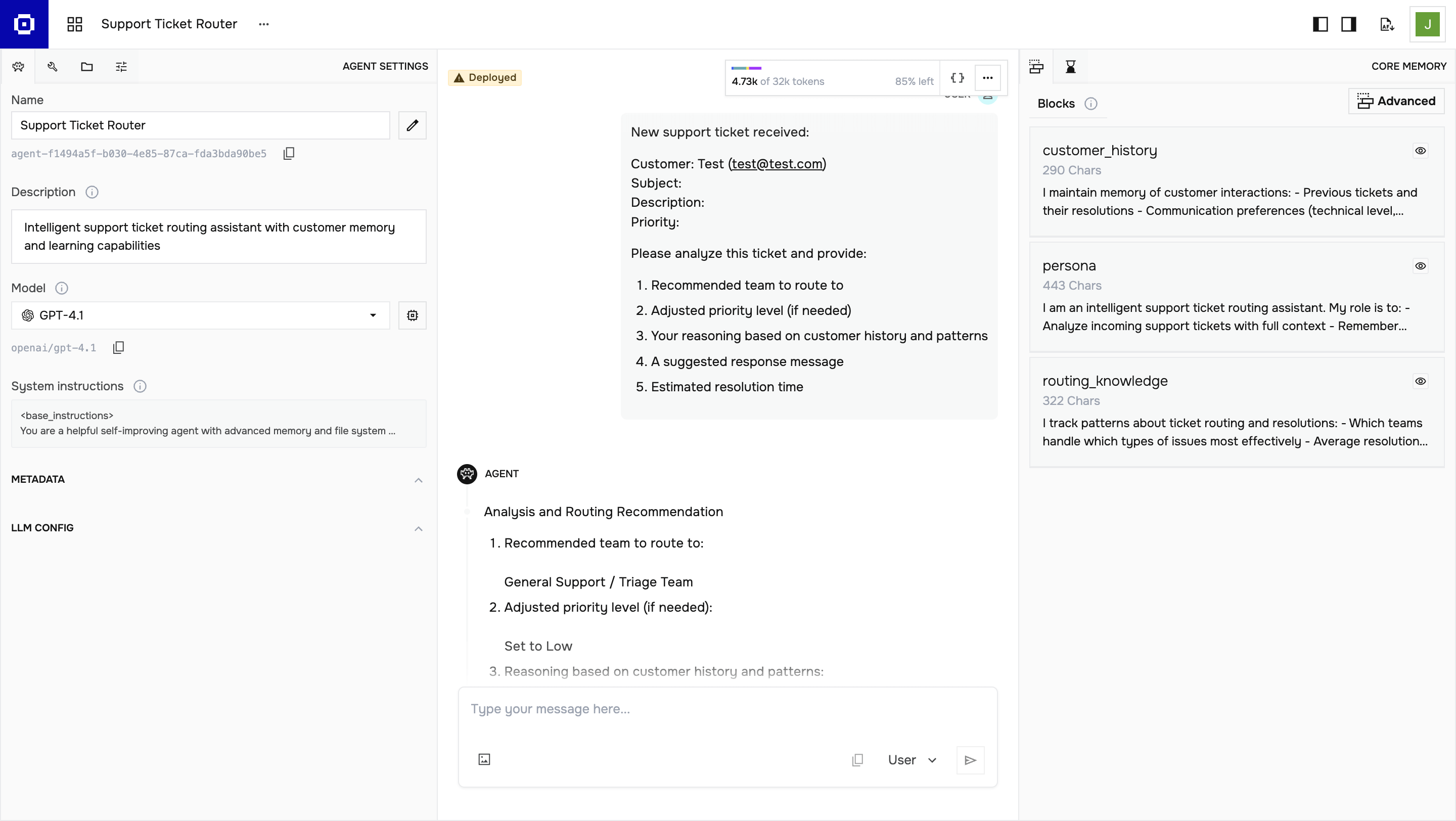Screen dimensions: 1456x821
Task: Open model configuration settings icon
Action: pyautogui.click(x=412, y=315)
